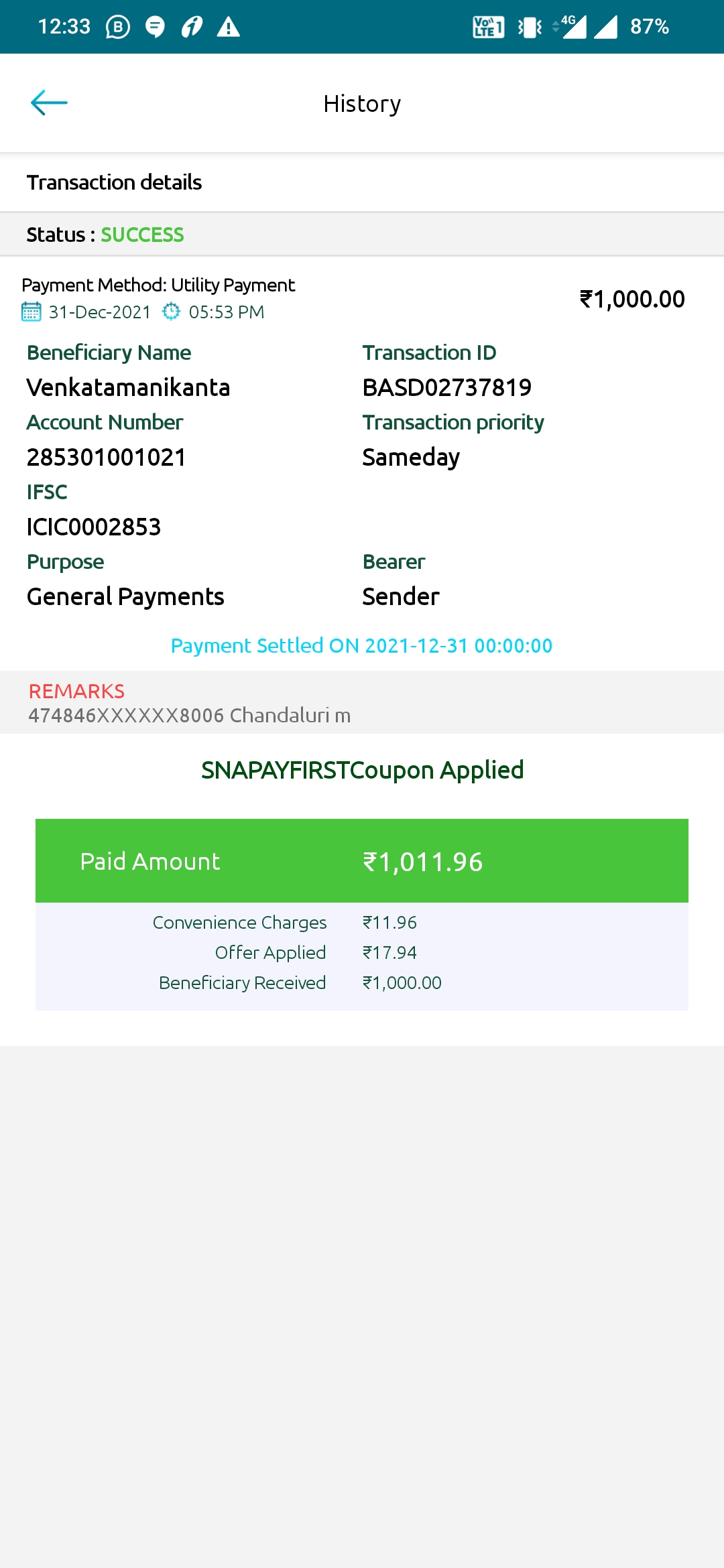The image size is (724, 1568).
Task: Tap the transaction ID BASD02737819
Action: pos(446,387)
